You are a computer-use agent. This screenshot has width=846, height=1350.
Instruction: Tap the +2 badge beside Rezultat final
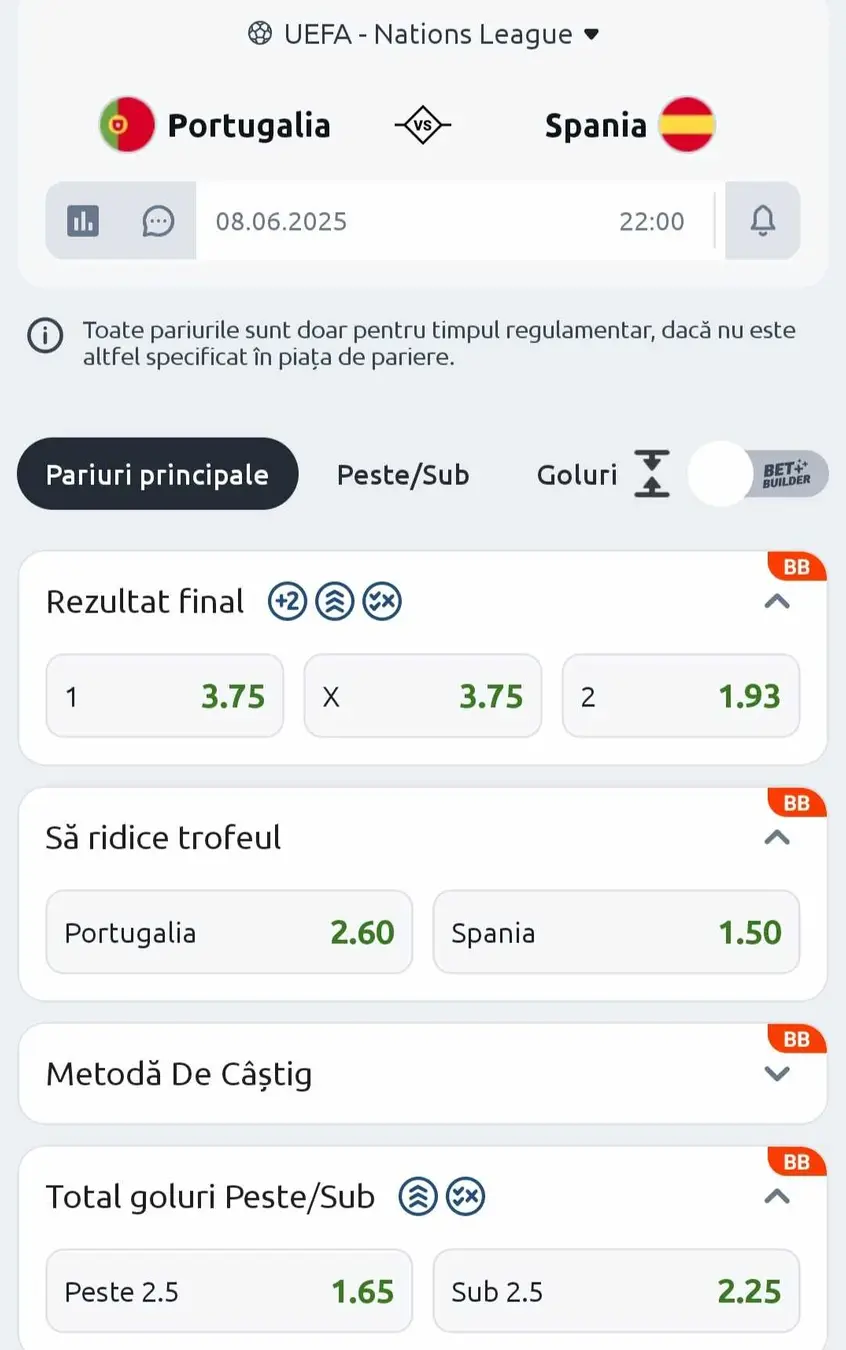click(288, 602)
